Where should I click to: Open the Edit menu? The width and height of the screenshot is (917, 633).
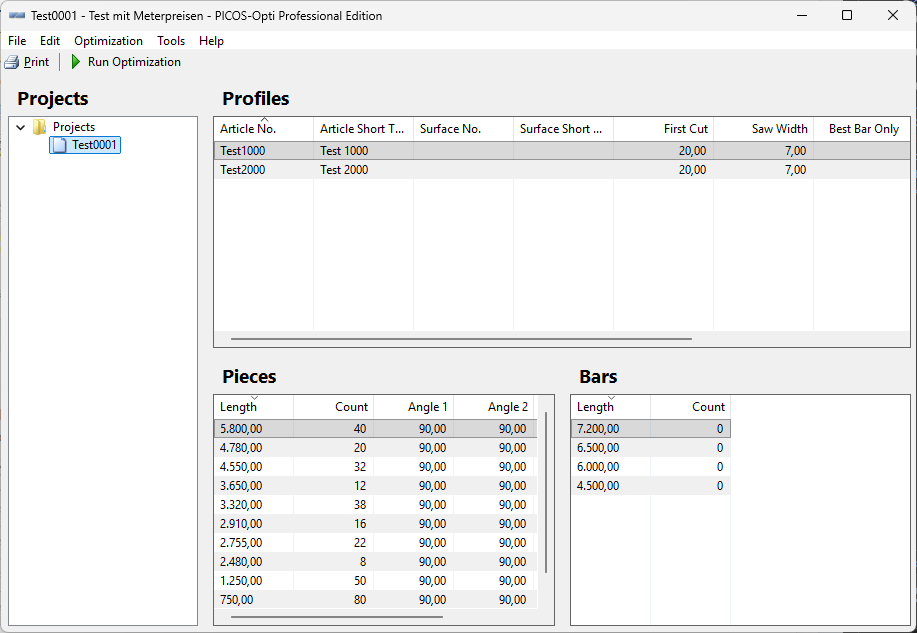(x=49, y=40)
